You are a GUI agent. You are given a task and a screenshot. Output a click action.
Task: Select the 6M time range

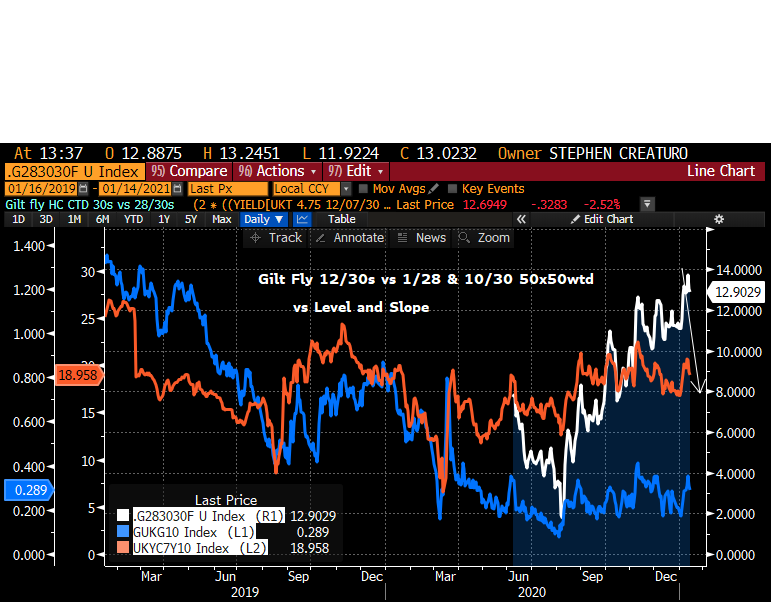[102, 219]
